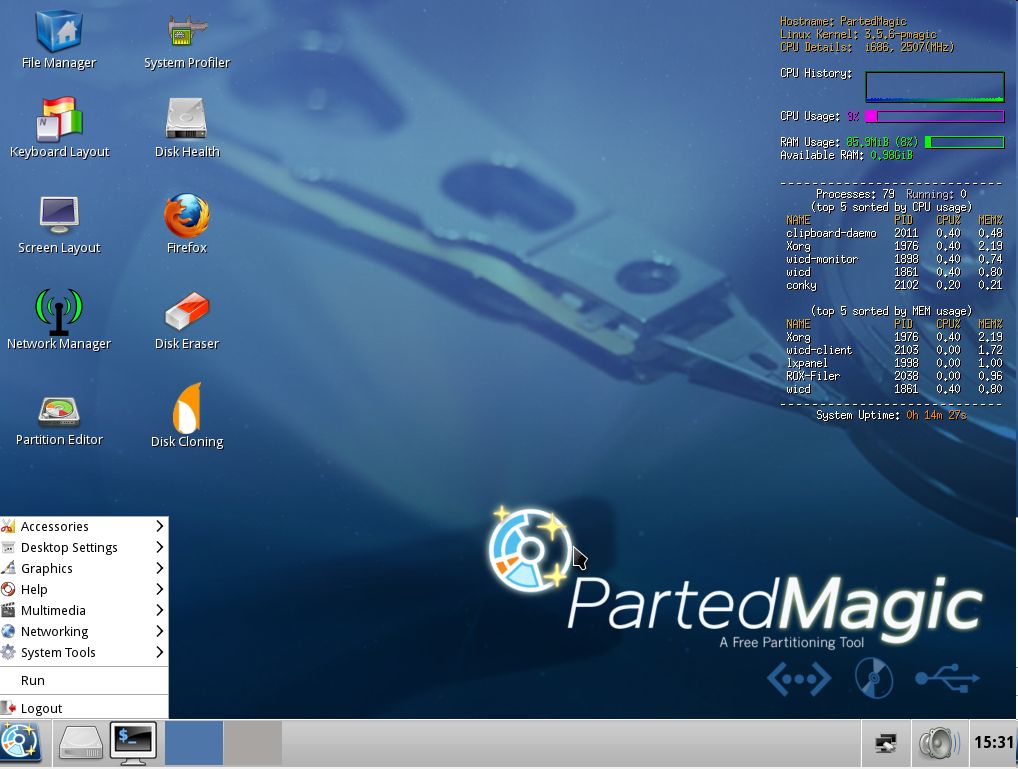This screenshot has width=1018, height=769.
Task: Choose Logout in the start menu
Action: [x=84, y=709]
